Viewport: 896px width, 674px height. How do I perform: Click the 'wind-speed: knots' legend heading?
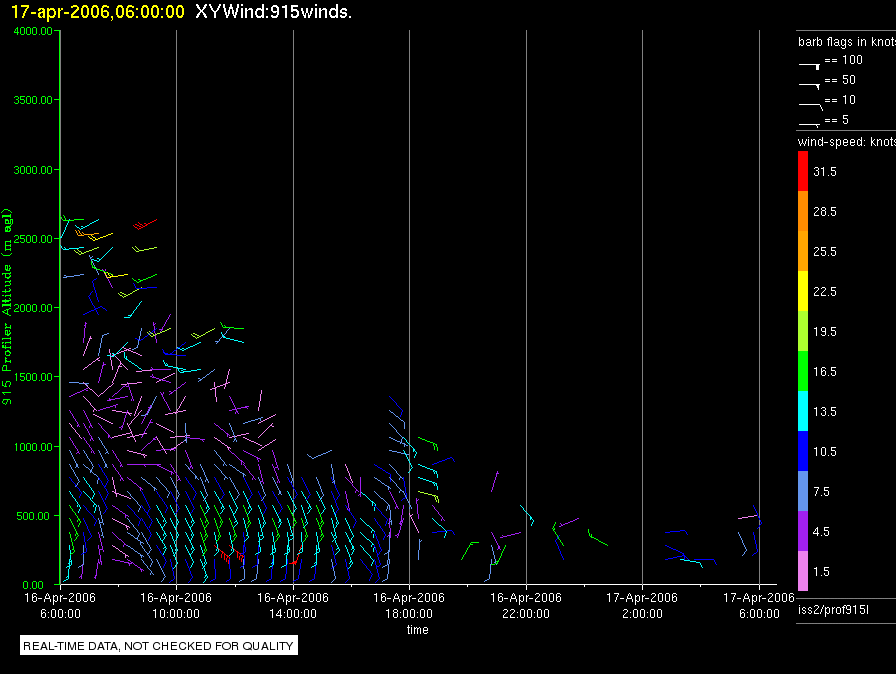[847, 142]
